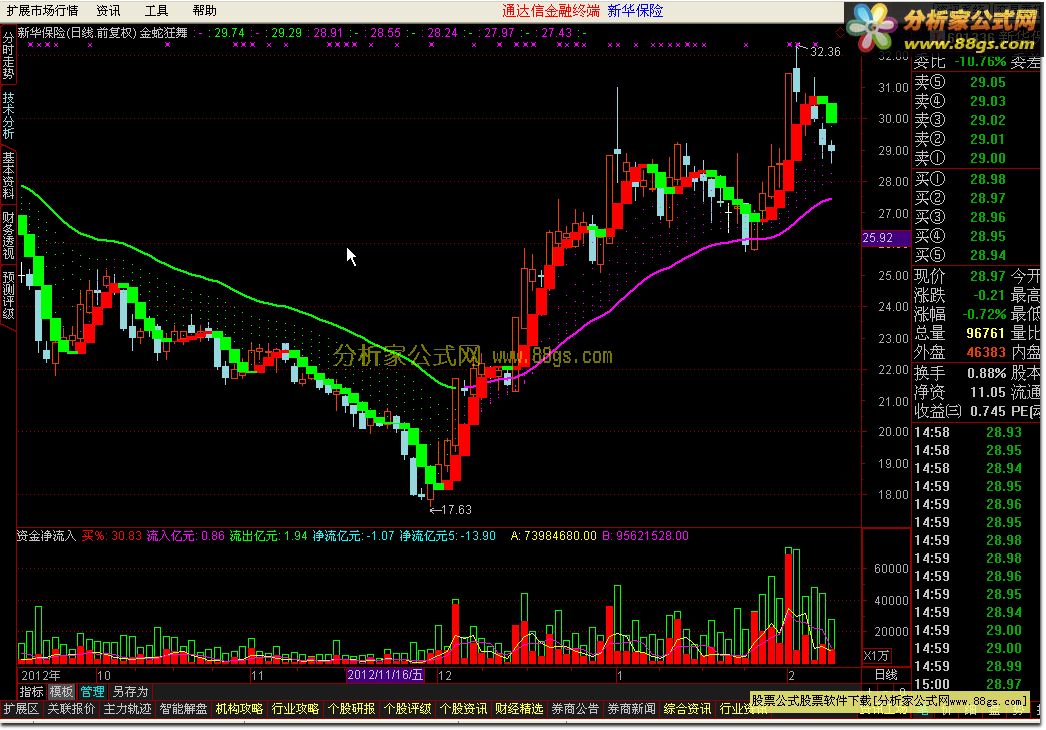Screen dimensions: 1046x730
Task: Click the 现价 28.97 value
Action: pos(987,276)
